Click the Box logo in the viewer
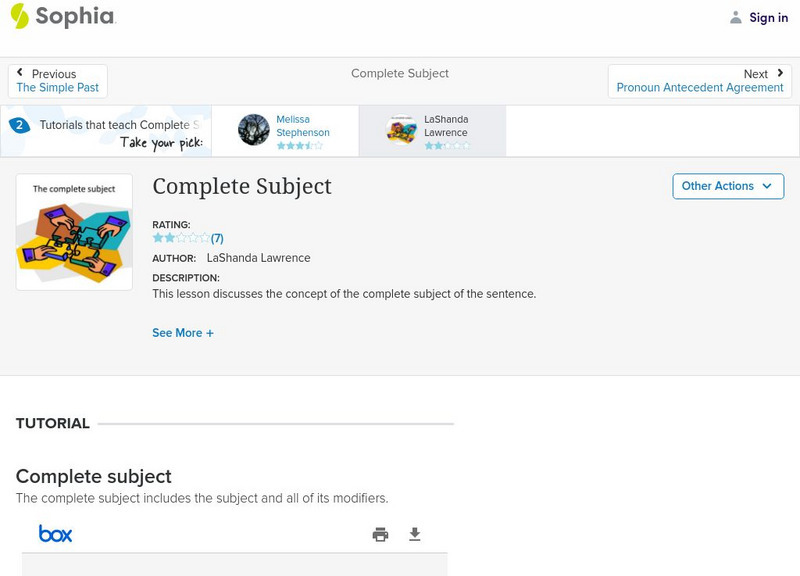 click(x=55, y=534)
